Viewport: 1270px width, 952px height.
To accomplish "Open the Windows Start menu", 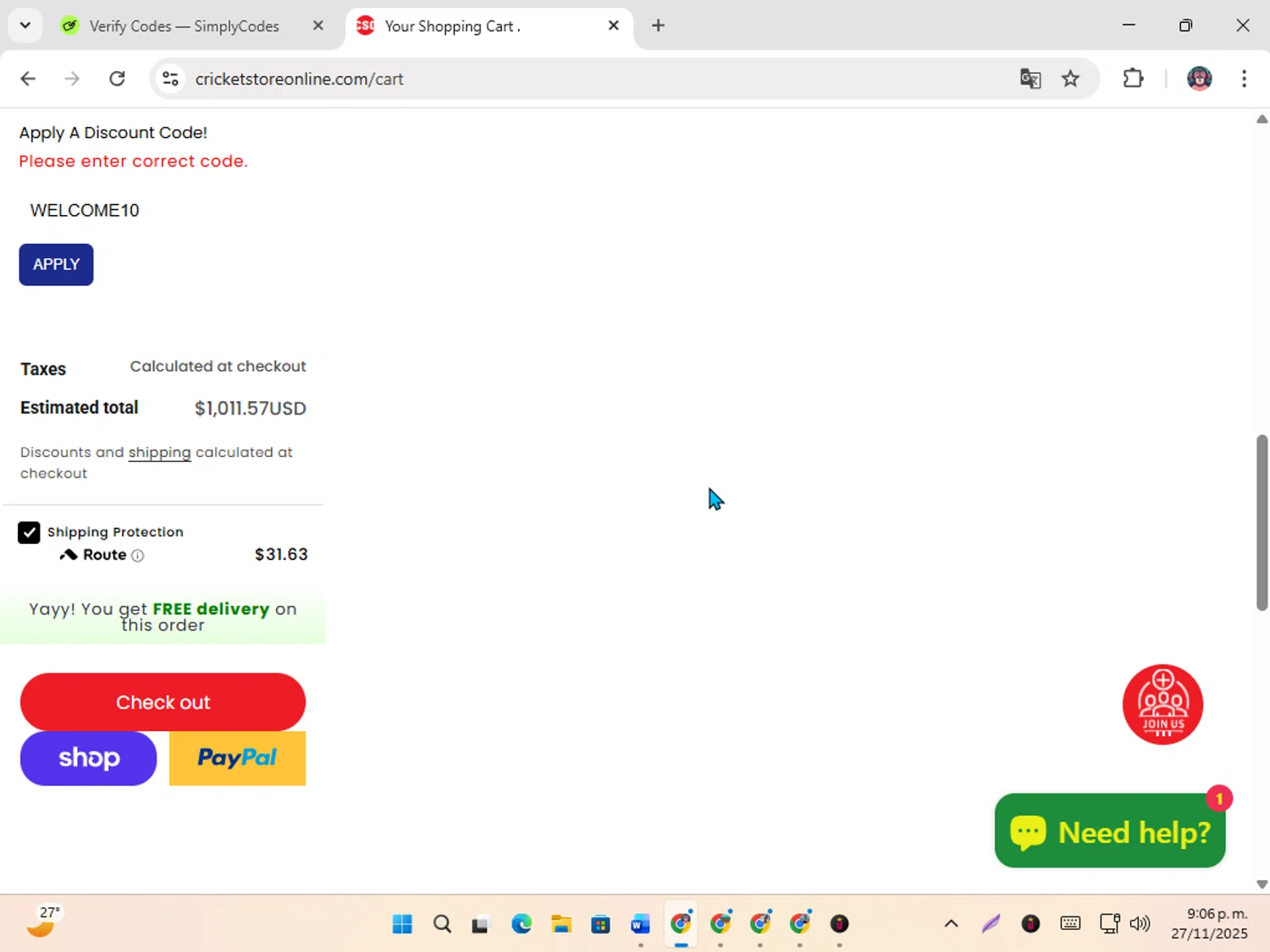I will pyautogui.click(x=402, y=924).
